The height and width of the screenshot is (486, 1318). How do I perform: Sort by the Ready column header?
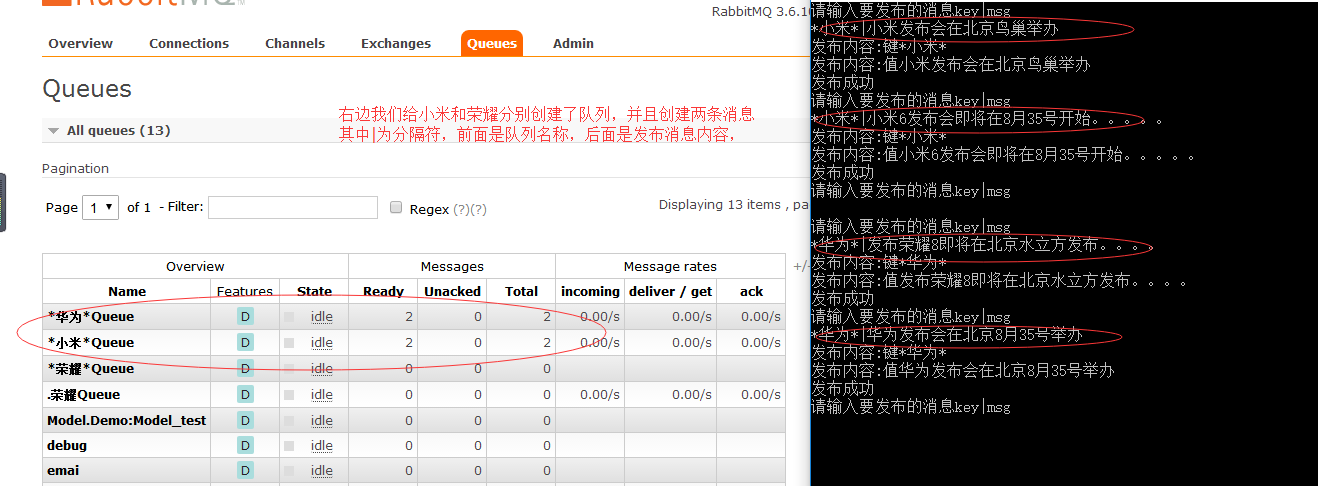(x=383, y=292)
